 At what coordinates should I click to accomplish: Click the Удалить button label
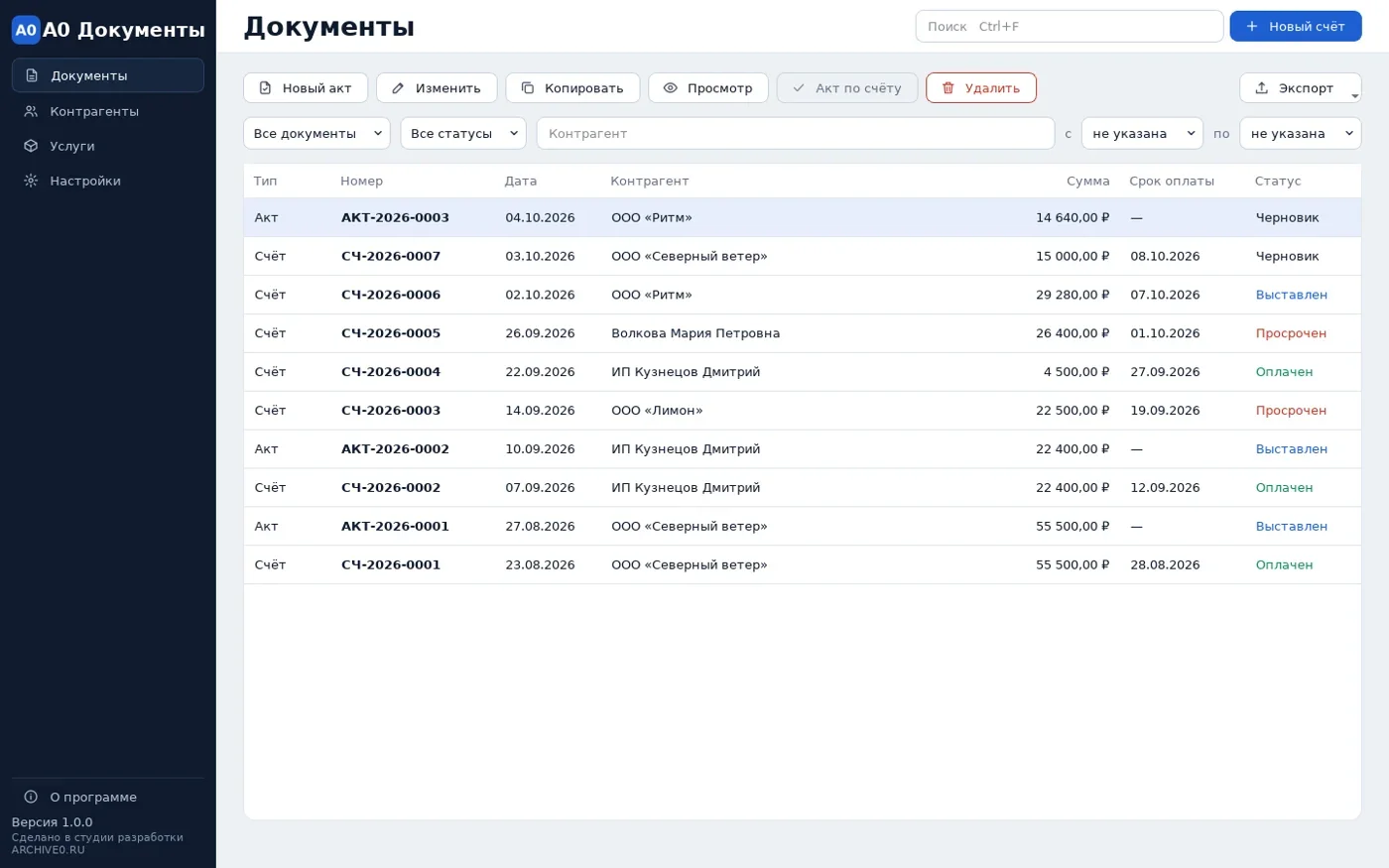(992, 88)
